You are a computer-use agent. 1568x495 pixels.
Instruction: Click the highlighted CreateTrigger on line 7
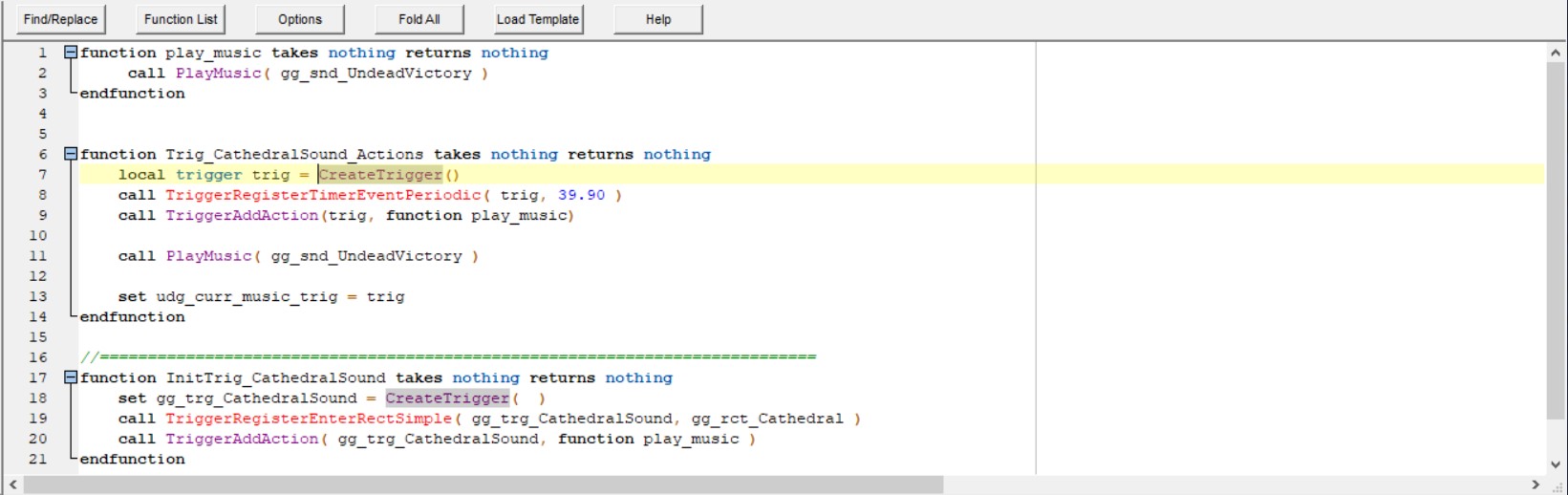click(380, 175)
